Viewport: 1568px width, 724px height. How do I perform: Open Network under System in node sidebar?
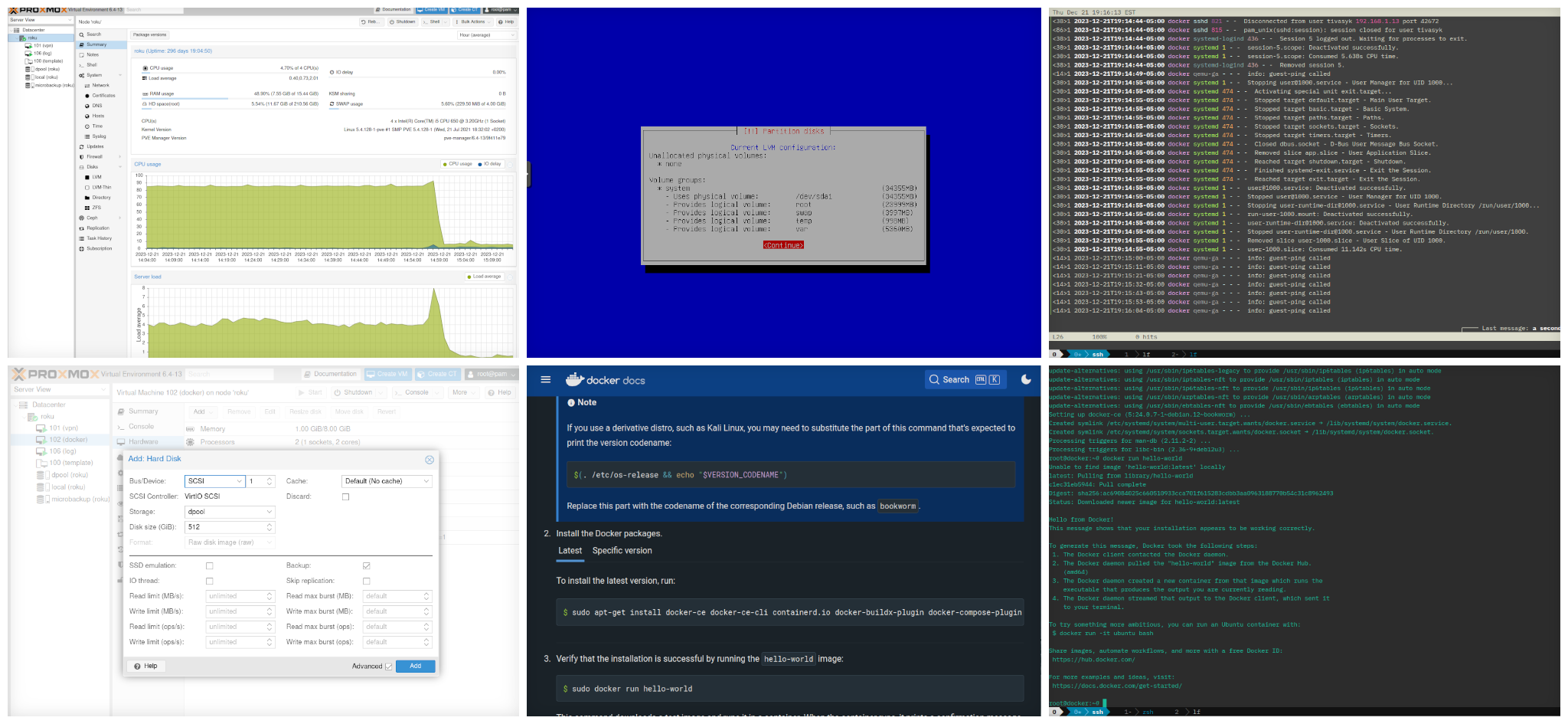pyautogui.click(x=100, y=85)
